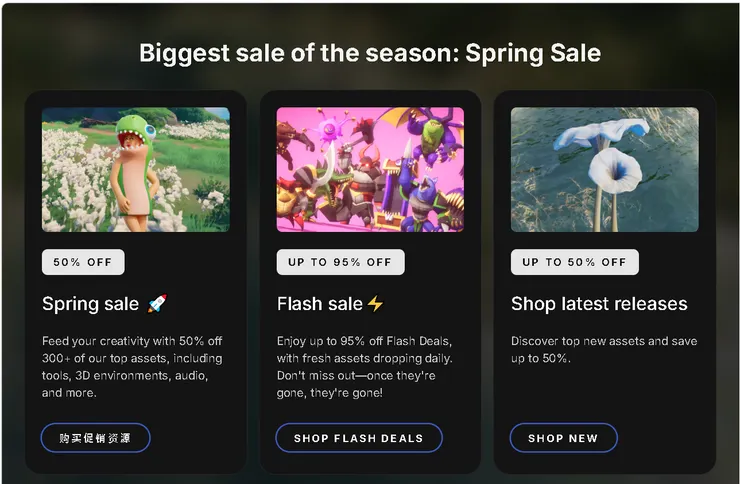Click the rocket emoji beside Spring sale

coord(157,303)
